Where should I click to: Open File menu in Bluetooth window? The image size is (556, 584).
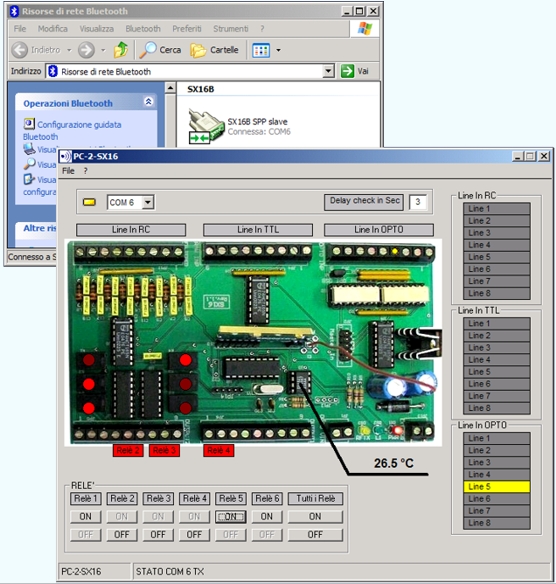click(x=20, y=29)
